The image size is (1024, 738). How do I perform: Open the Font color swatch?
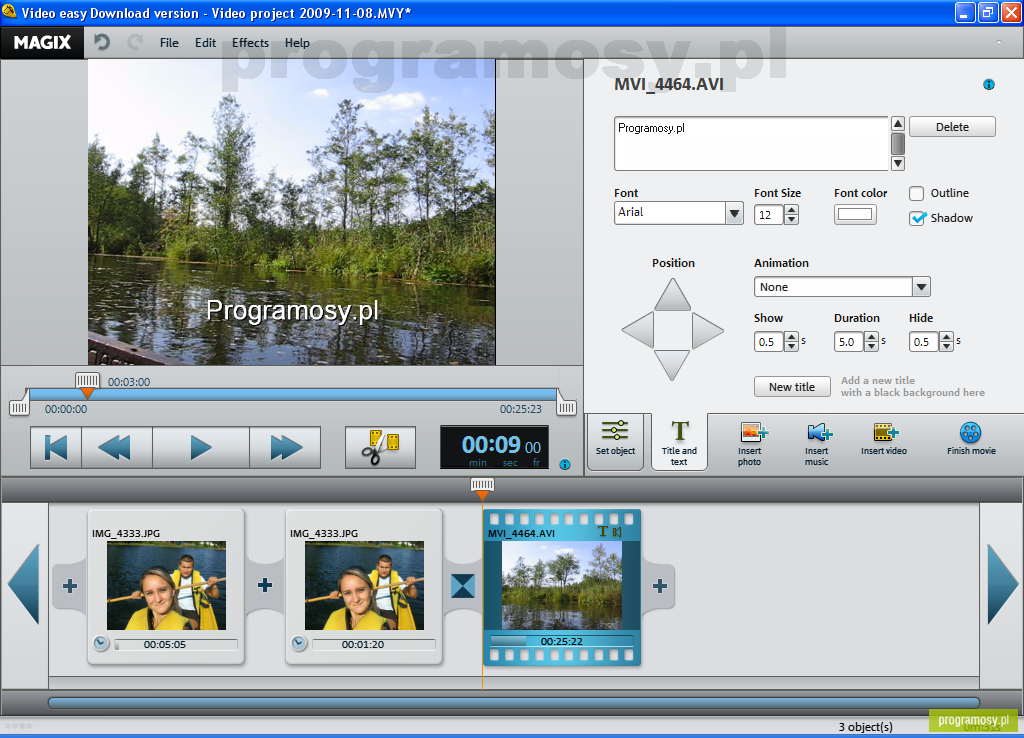coord(855,214)
